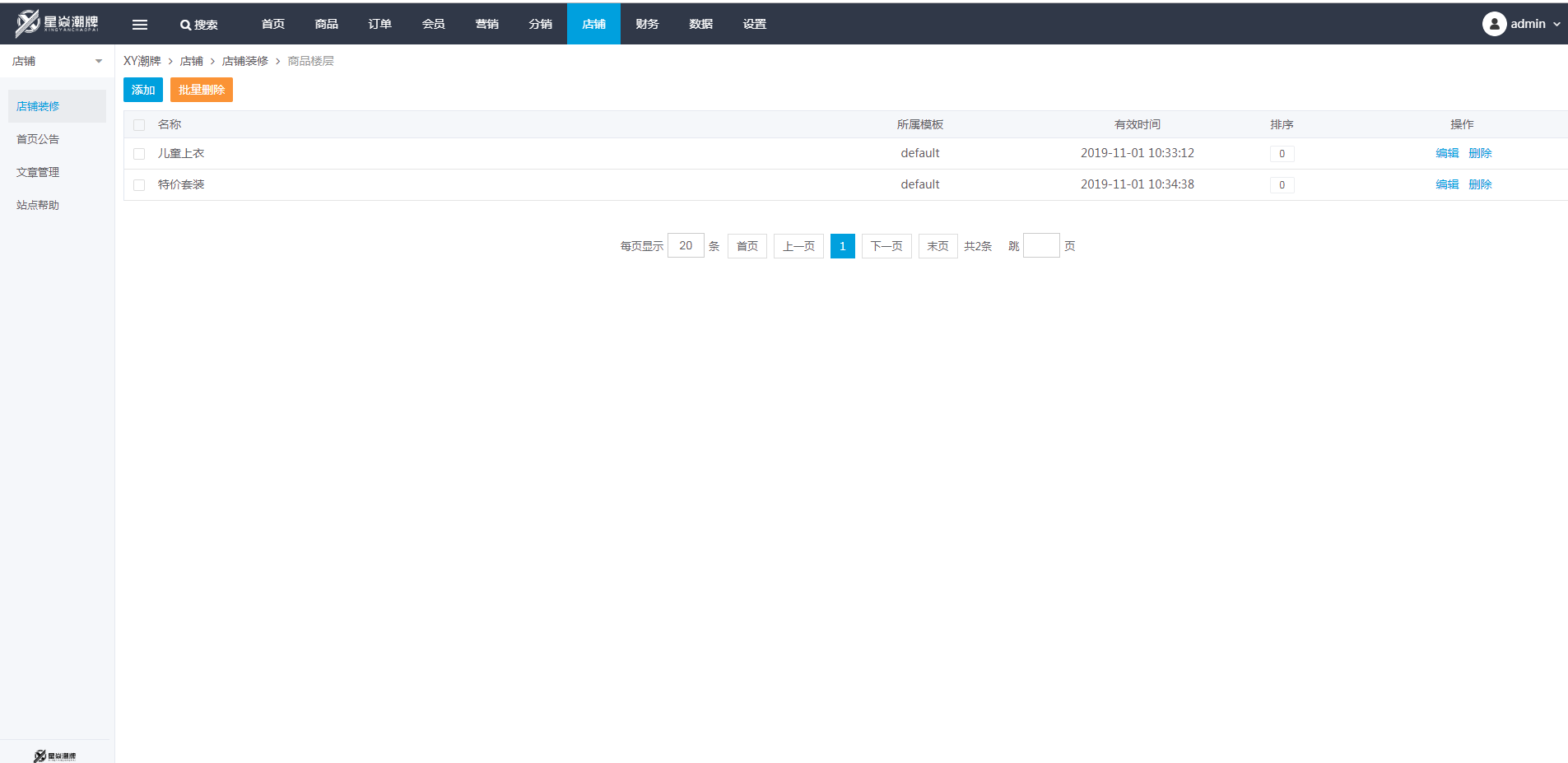Click the small logo at sidebar bottom
1568x763 pixels.
click(x=54, y=756)
